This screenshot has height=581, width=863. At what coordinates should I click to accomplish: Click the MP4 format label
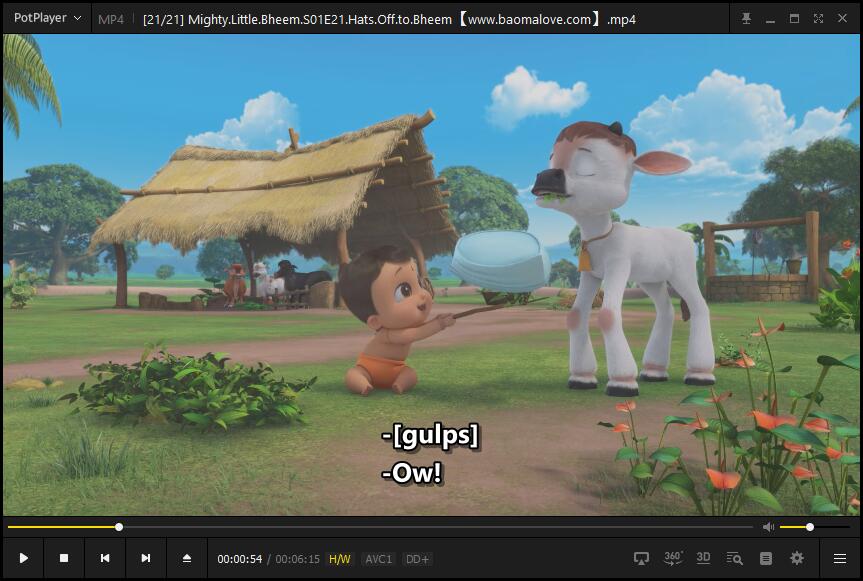click(111, 20)
